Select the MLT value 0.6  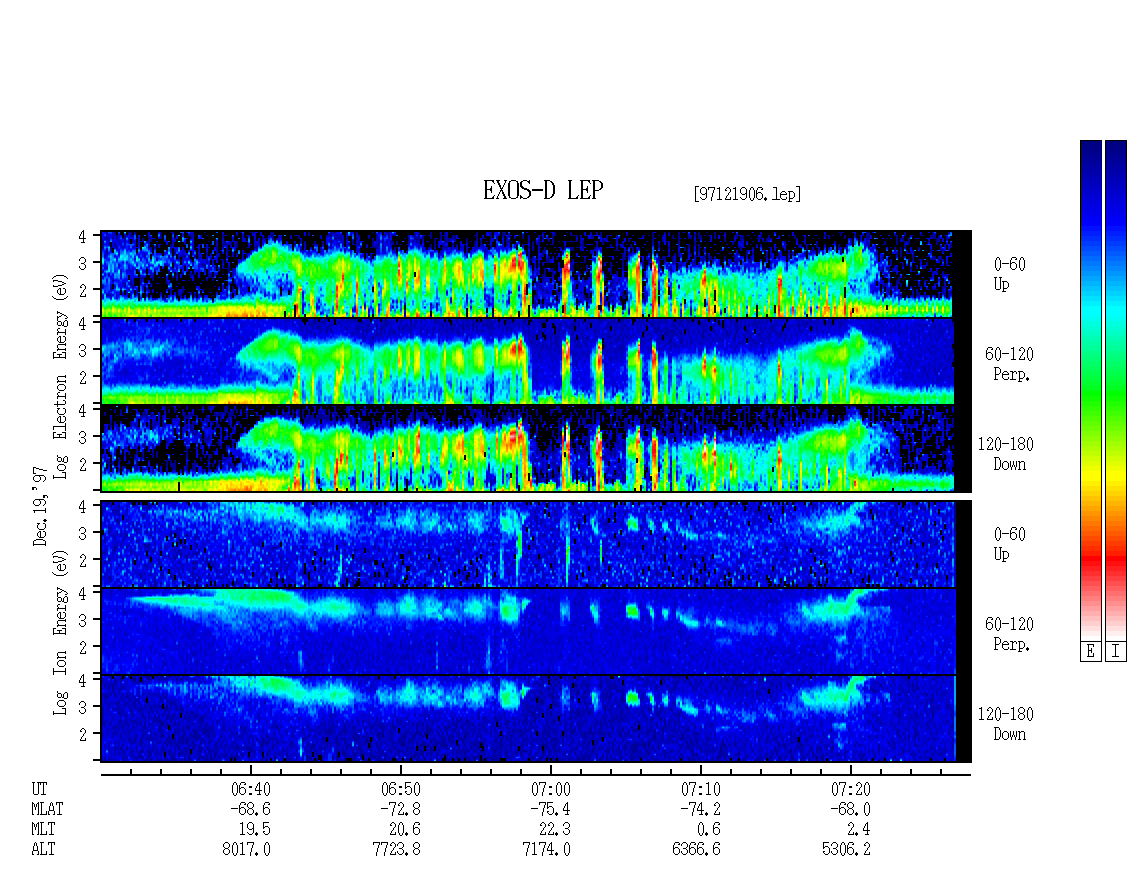[x=709, y=830]
